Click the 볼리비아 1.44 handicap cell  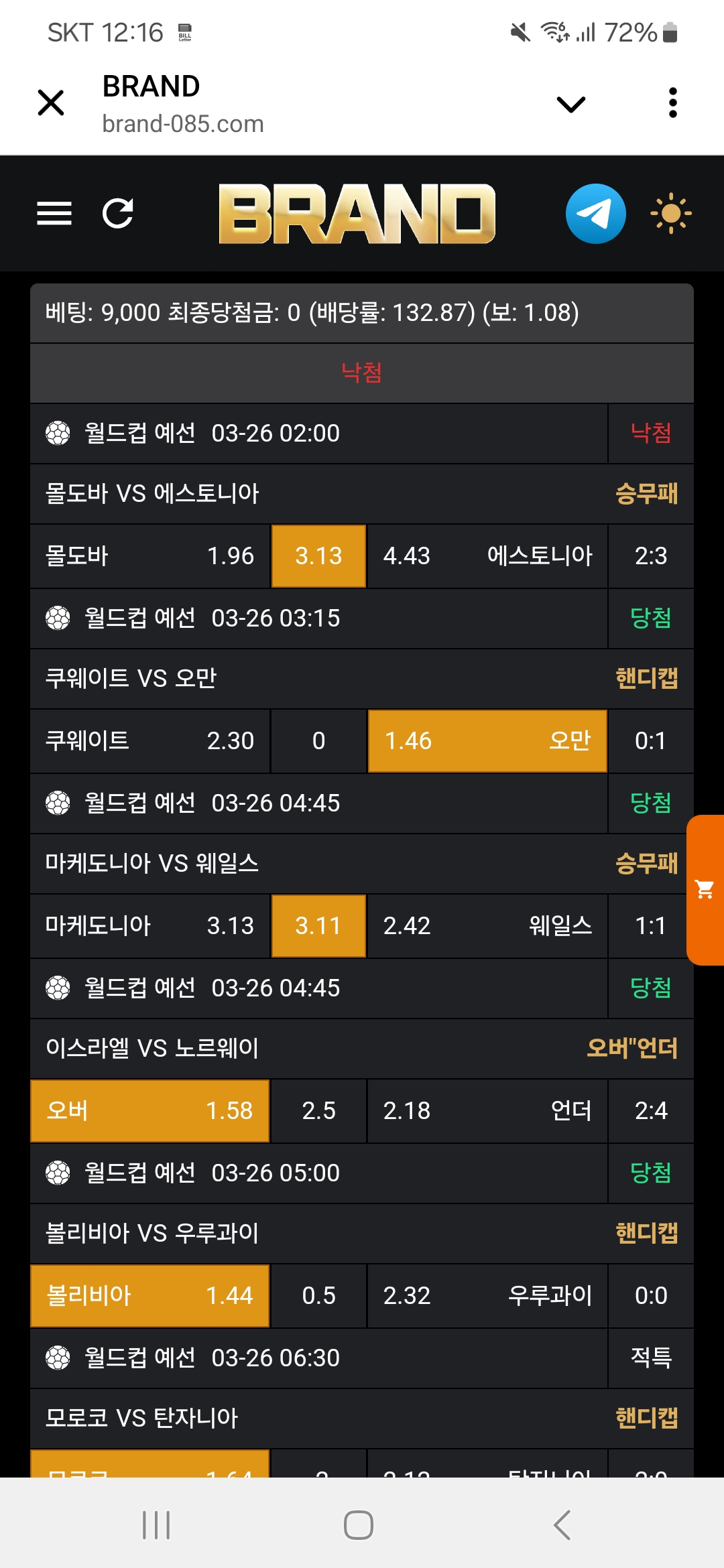pyautogui.click(x=150, y=1296)
